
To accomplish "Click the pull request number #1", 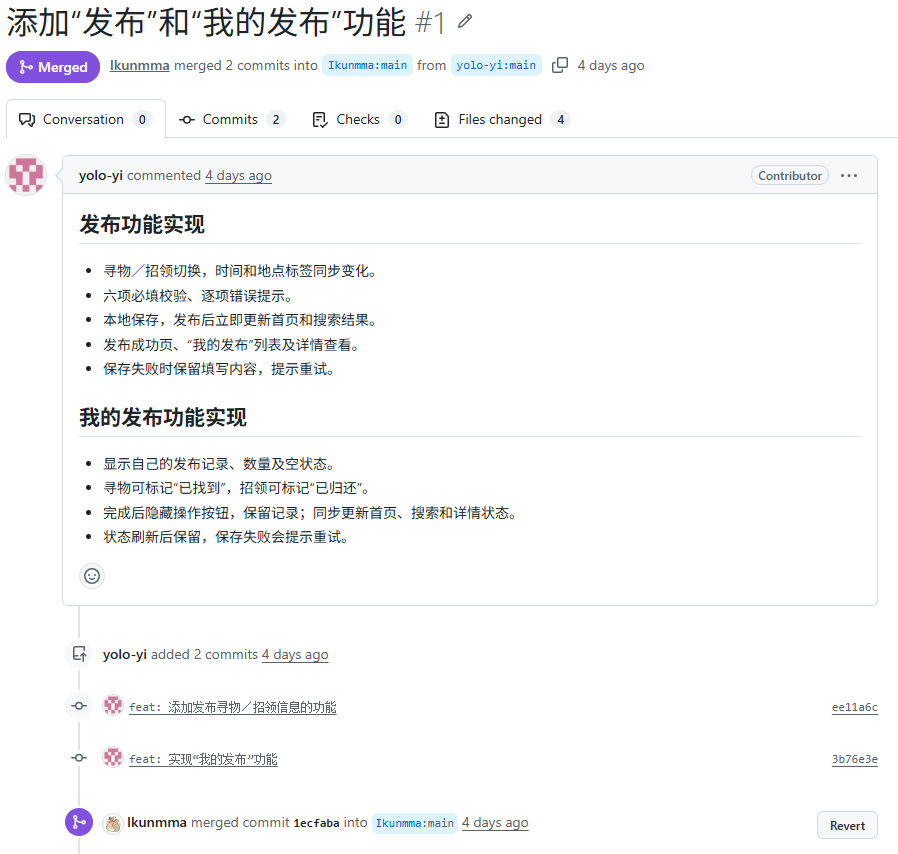I will [430, 23].
